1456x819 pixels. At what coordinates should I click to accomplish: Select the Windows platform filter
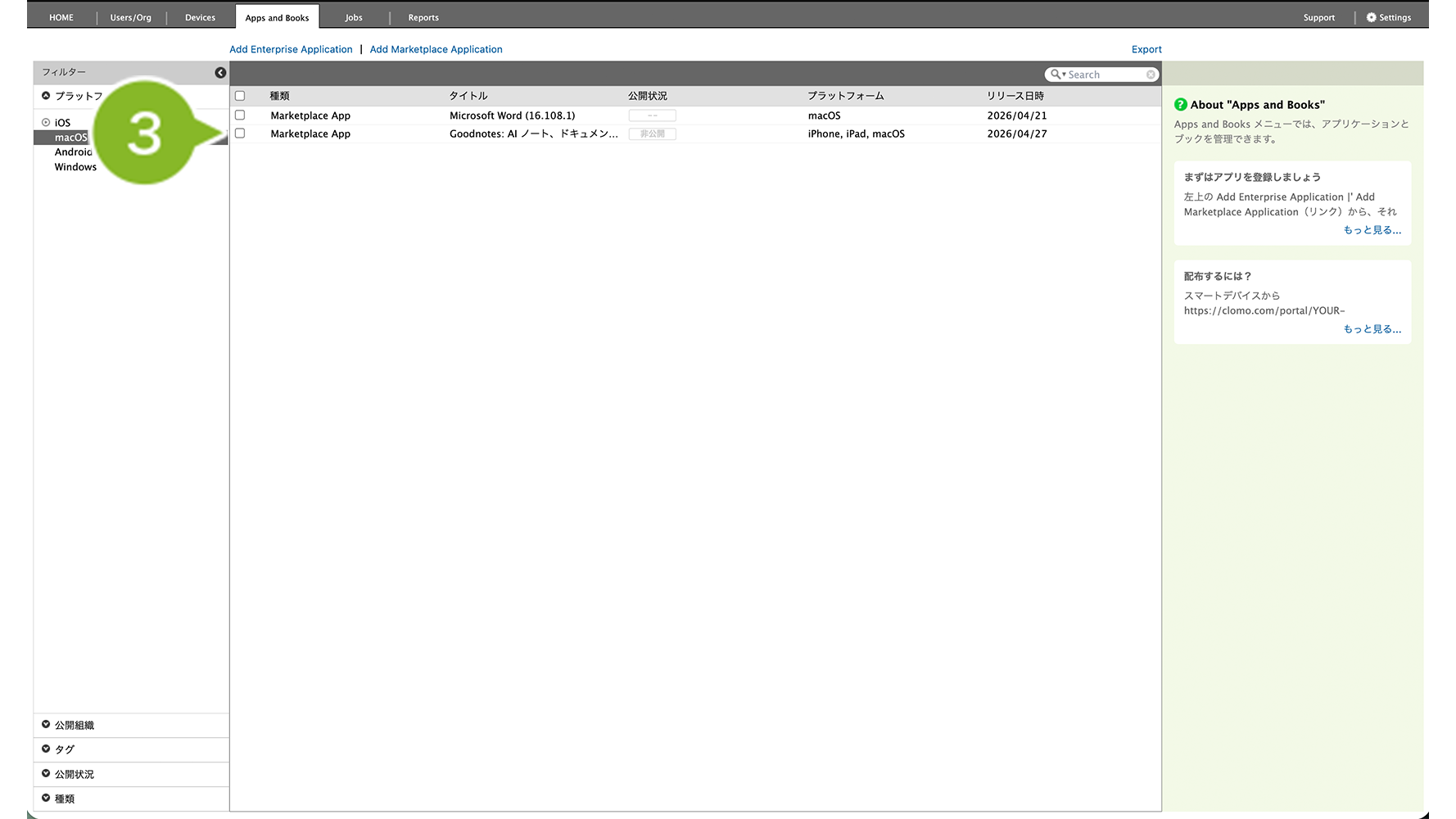point(75,167)
